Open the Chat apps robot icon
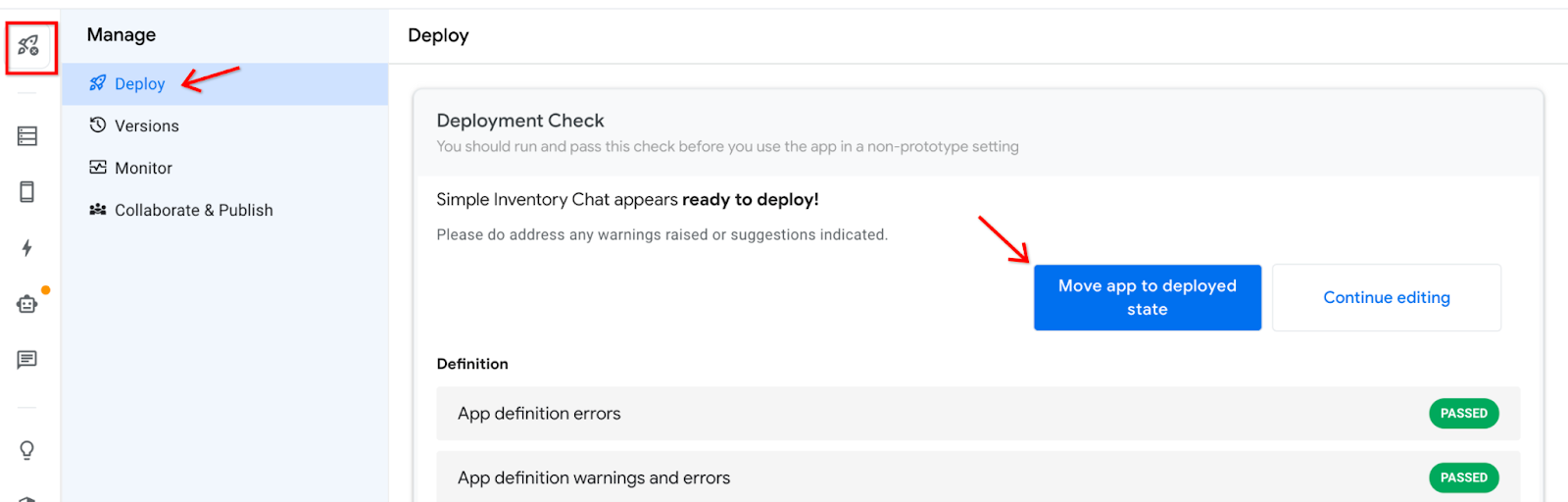Screen dimensions: 1568x502 pyautogui.click(x=27, y=304)
